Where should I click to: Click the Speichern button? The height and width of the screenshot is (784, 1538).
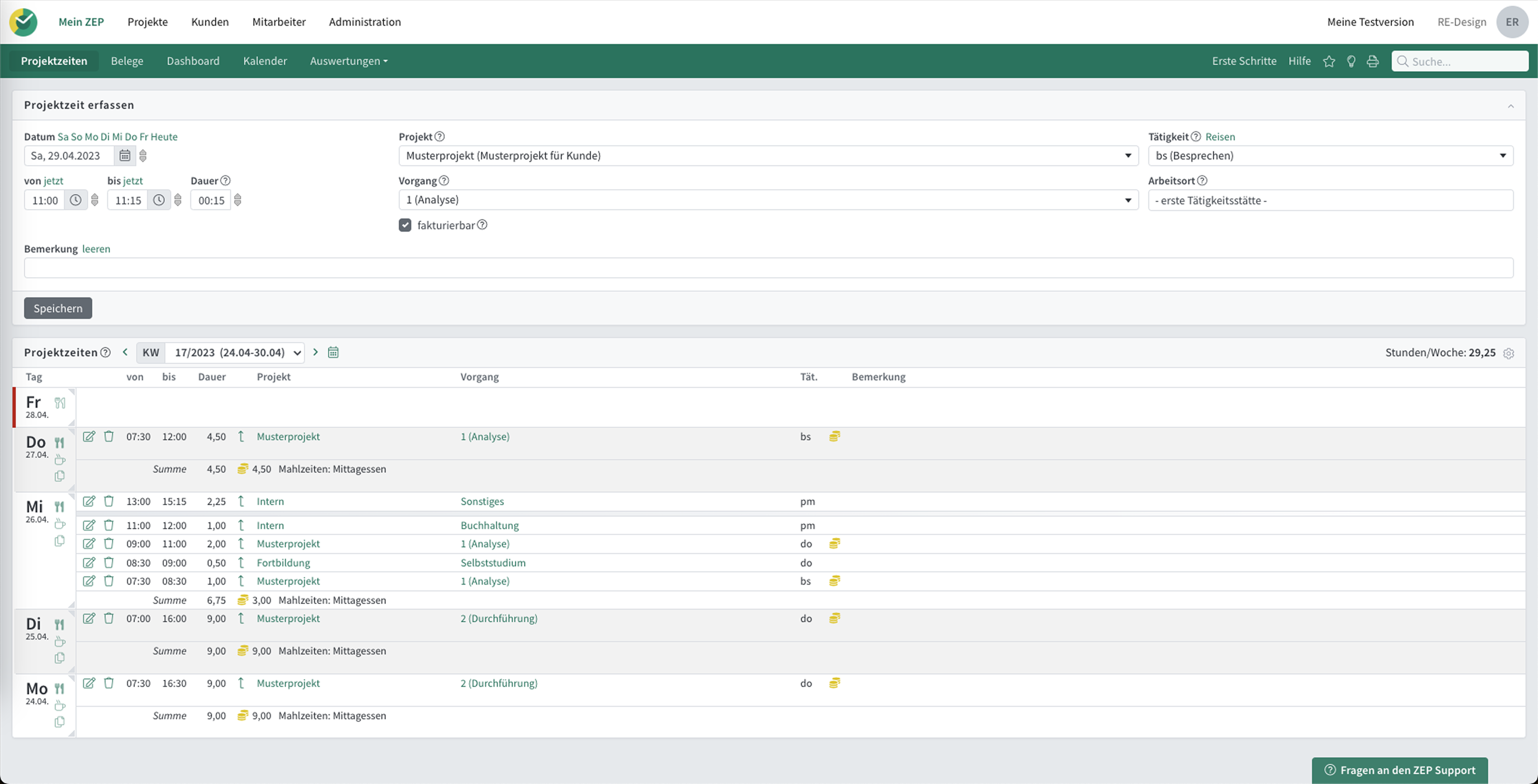58,308
